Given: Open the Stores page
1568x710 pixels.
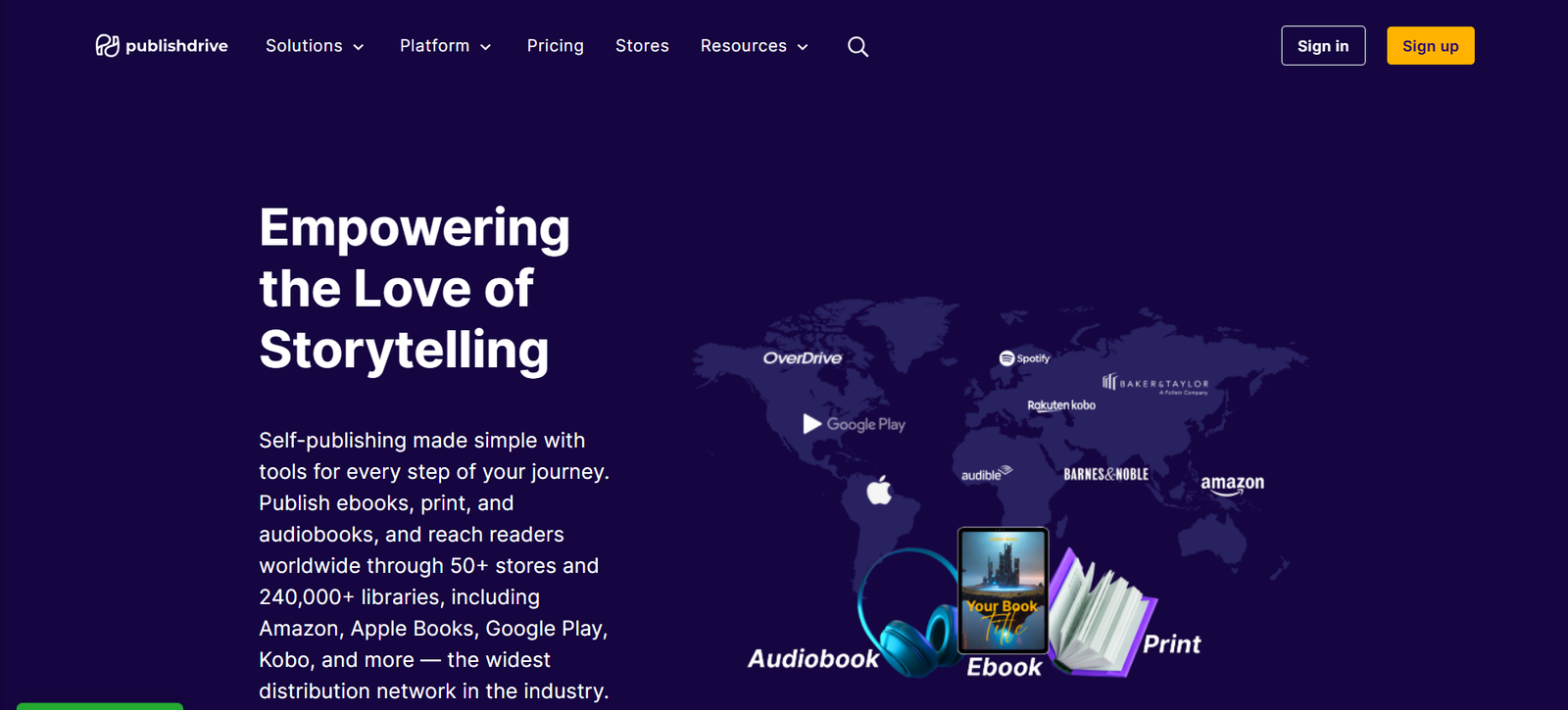Looking at the screenshot, I should coord(642,46).
